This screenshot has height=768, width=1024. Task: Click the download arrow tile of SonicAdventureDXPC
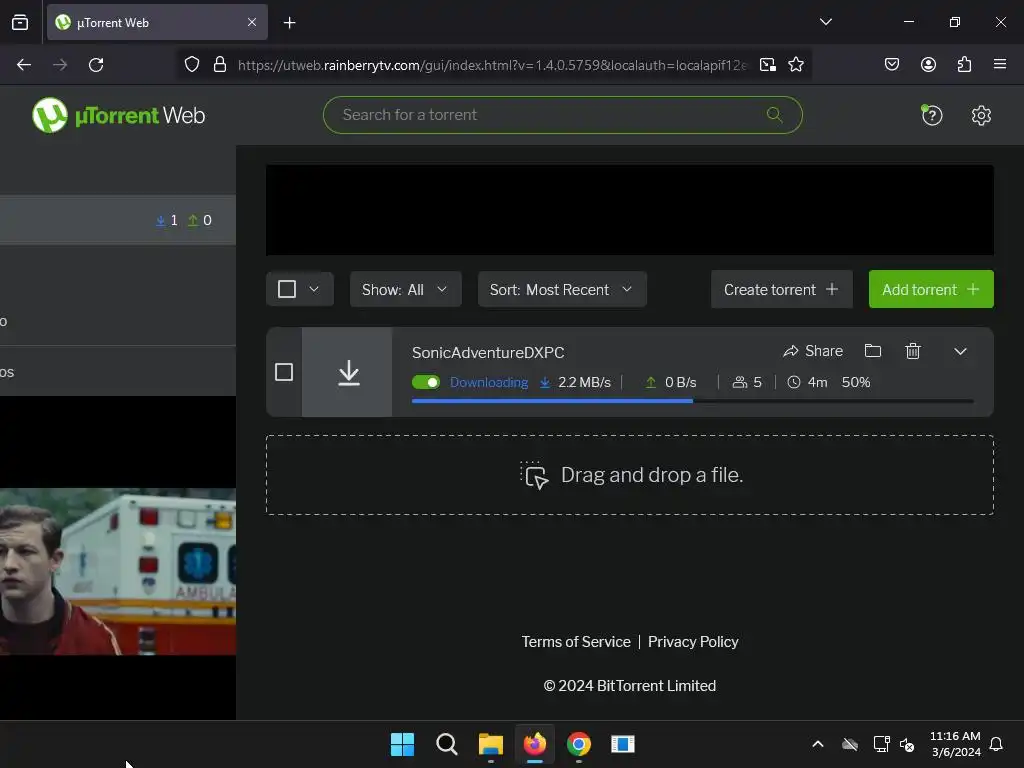[347, 372]
